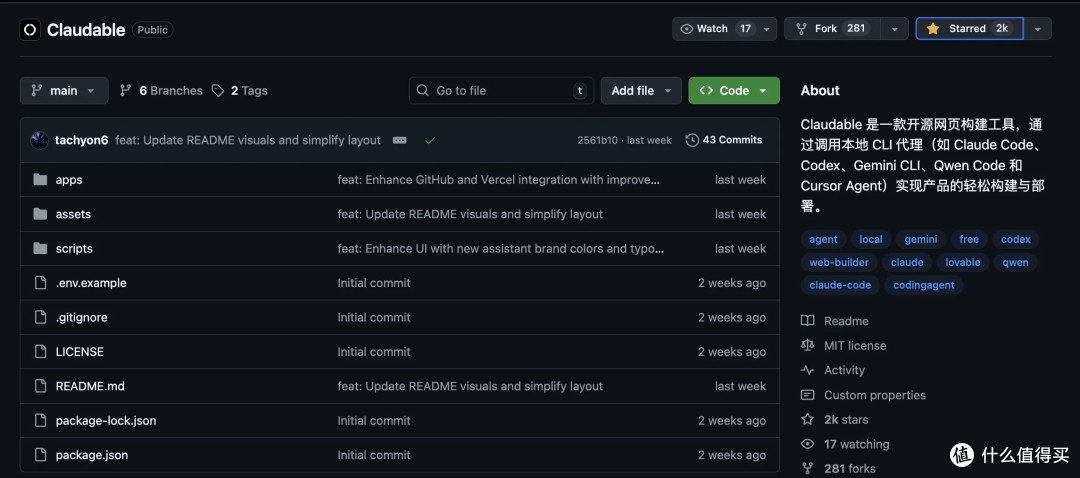Select the codex topic tag
Image resolution: width=1080 pixels, height=478 pixels.
(1015, 240)
